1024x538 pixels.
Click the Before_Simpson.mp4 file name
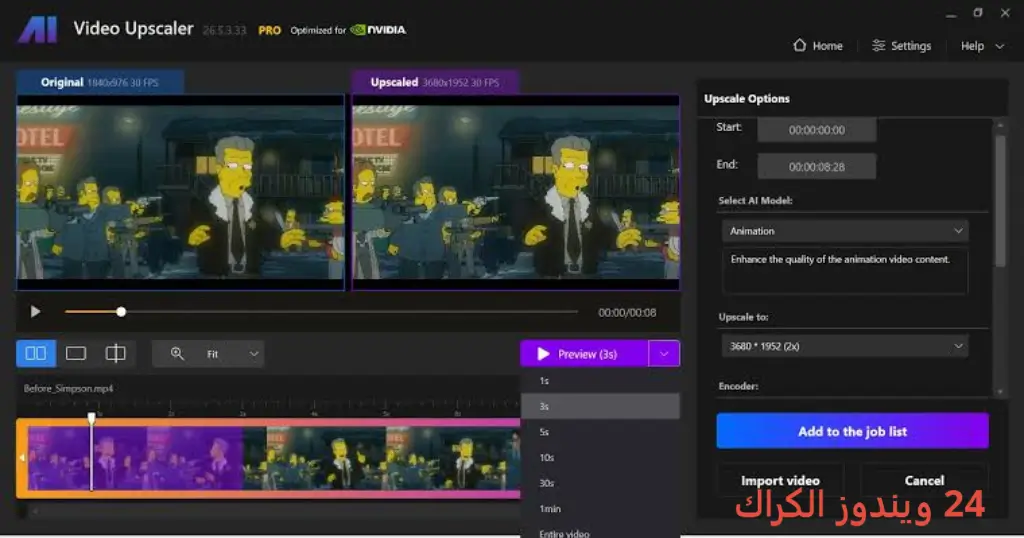[x=69, y=388]
